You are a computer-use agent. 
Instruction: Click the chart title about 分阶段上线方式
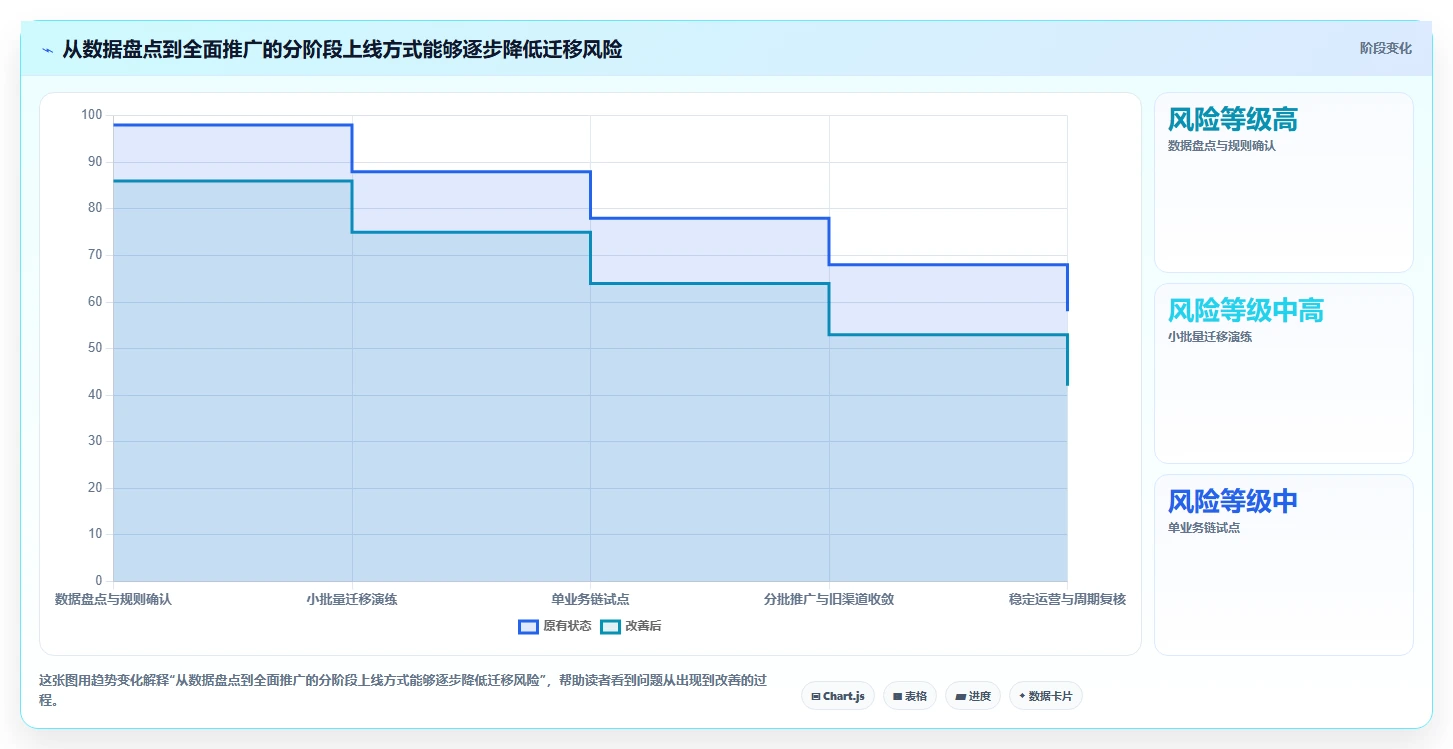point(342,49)
